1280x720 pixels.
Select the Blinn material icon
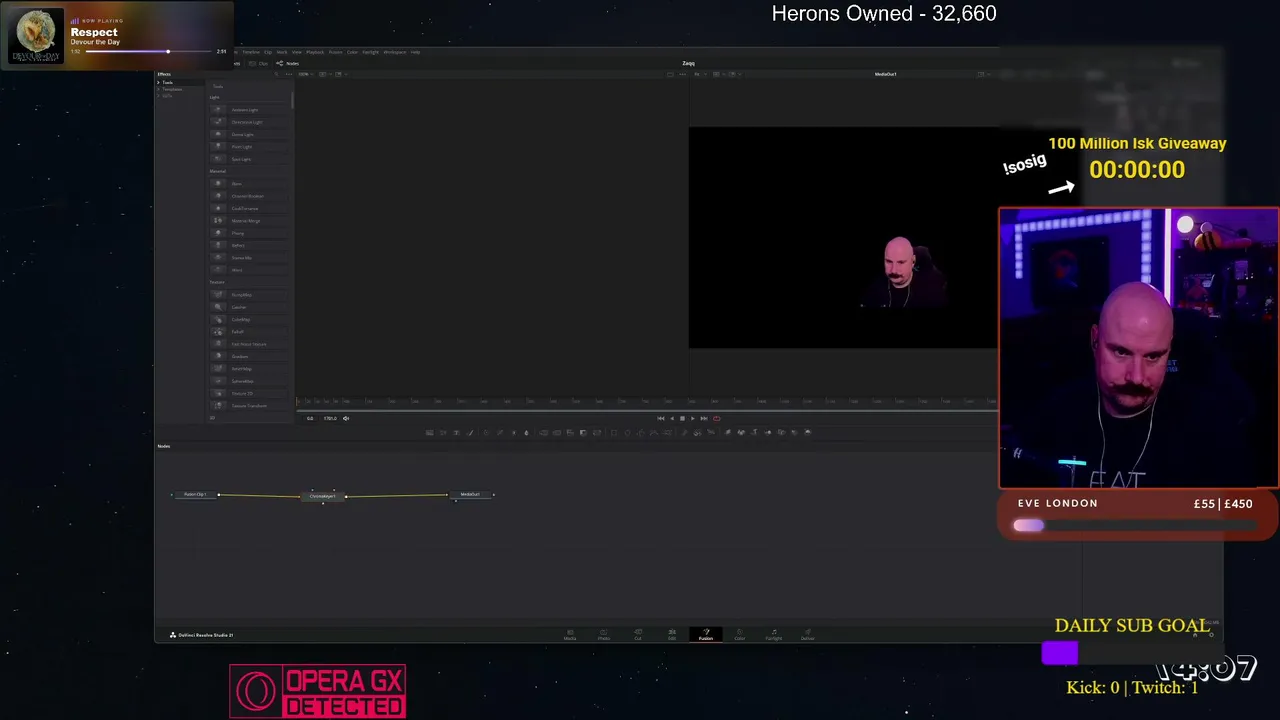click(x=218, y=184)
